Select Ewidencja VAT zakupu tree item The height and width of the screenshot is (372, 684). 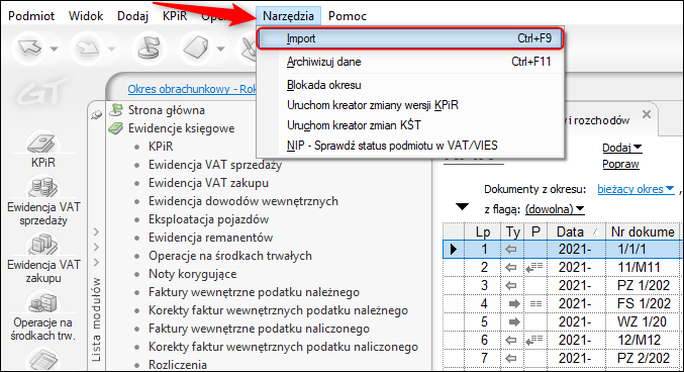click(209, 183)
